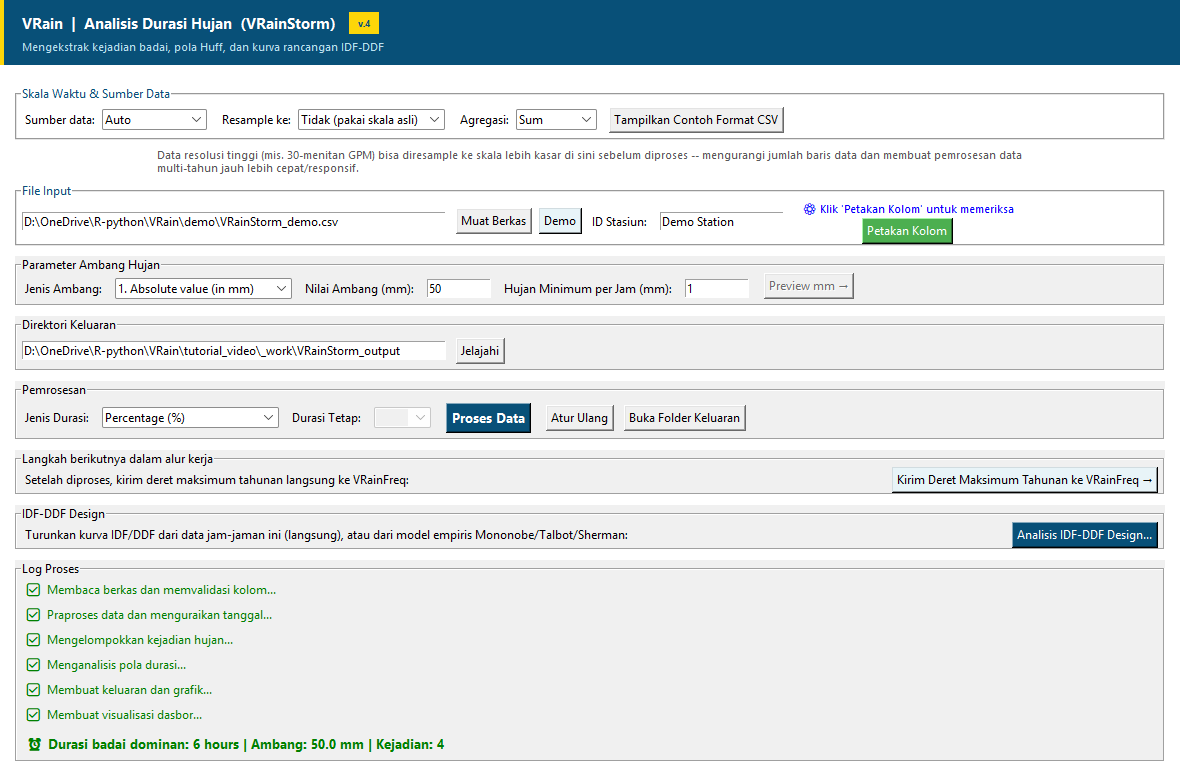Click the Muat Berkas button
1180x768 pixels.
tap(494, 221)
